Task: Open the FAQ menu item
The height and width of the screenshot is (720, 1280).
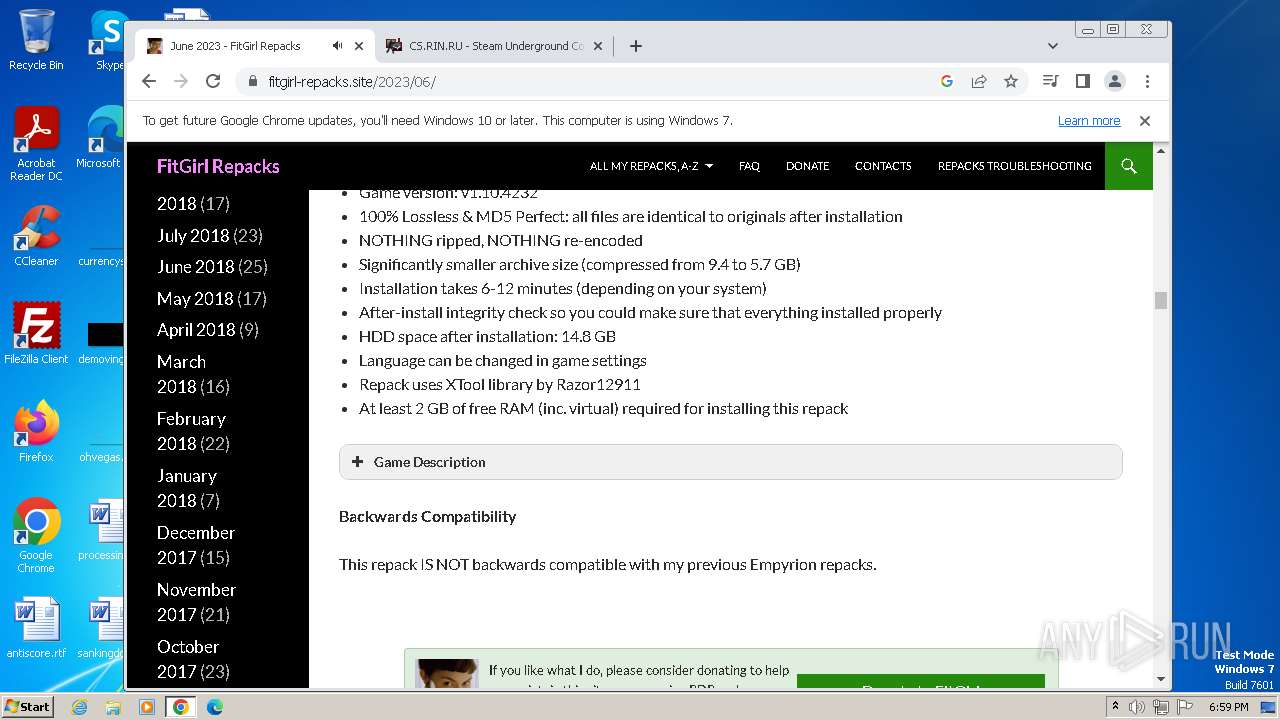Action: (x=749, y=166)
